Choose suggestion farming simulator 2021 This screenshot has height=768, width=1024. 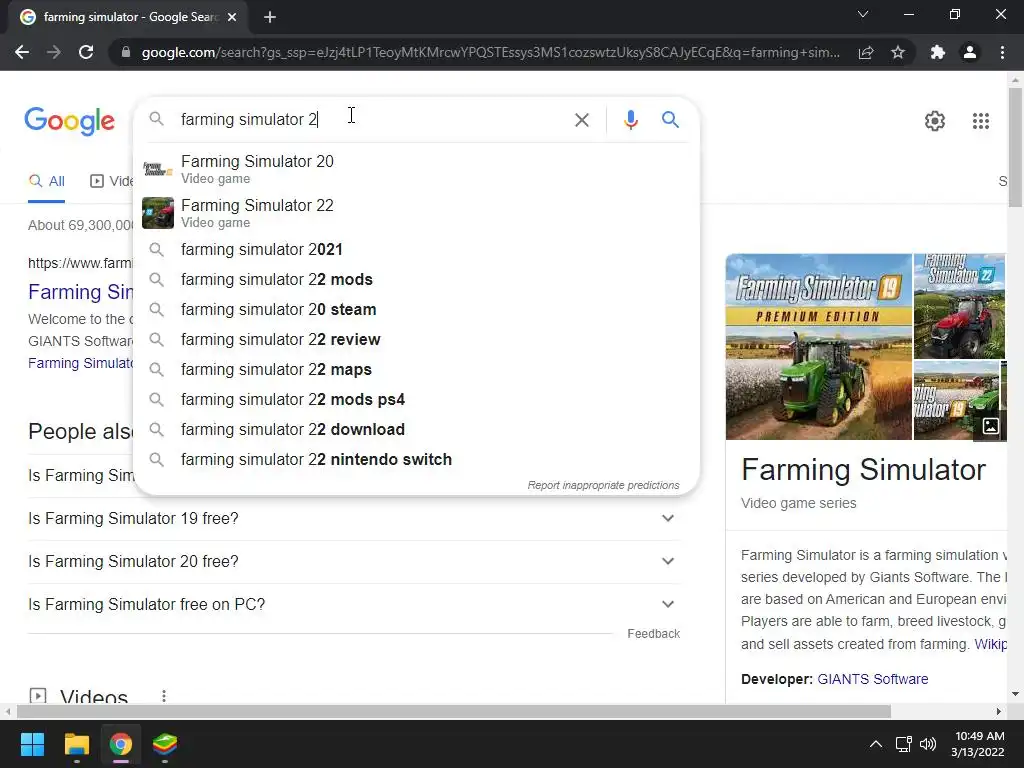click(416, 249)
